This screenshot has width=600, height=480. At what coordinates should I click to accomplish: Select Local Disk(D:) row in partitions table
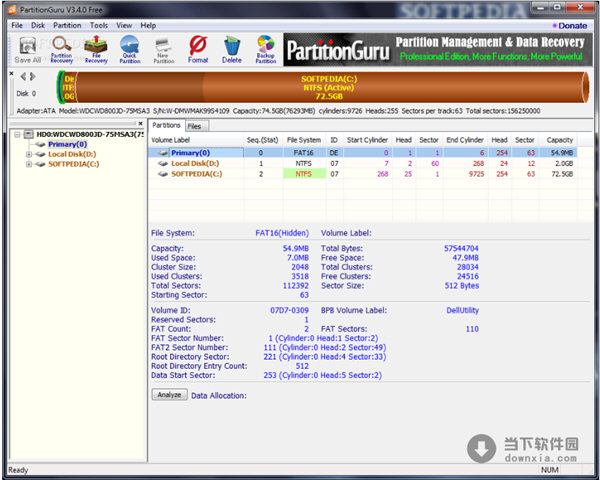[x=363, y=163]
